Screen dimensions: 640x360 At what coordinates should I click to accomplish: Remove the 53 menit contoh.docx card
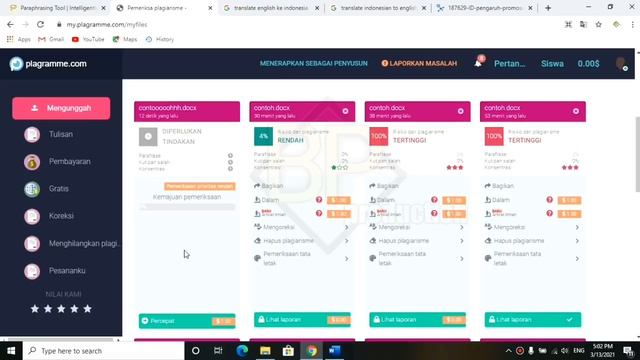[576, 111]
